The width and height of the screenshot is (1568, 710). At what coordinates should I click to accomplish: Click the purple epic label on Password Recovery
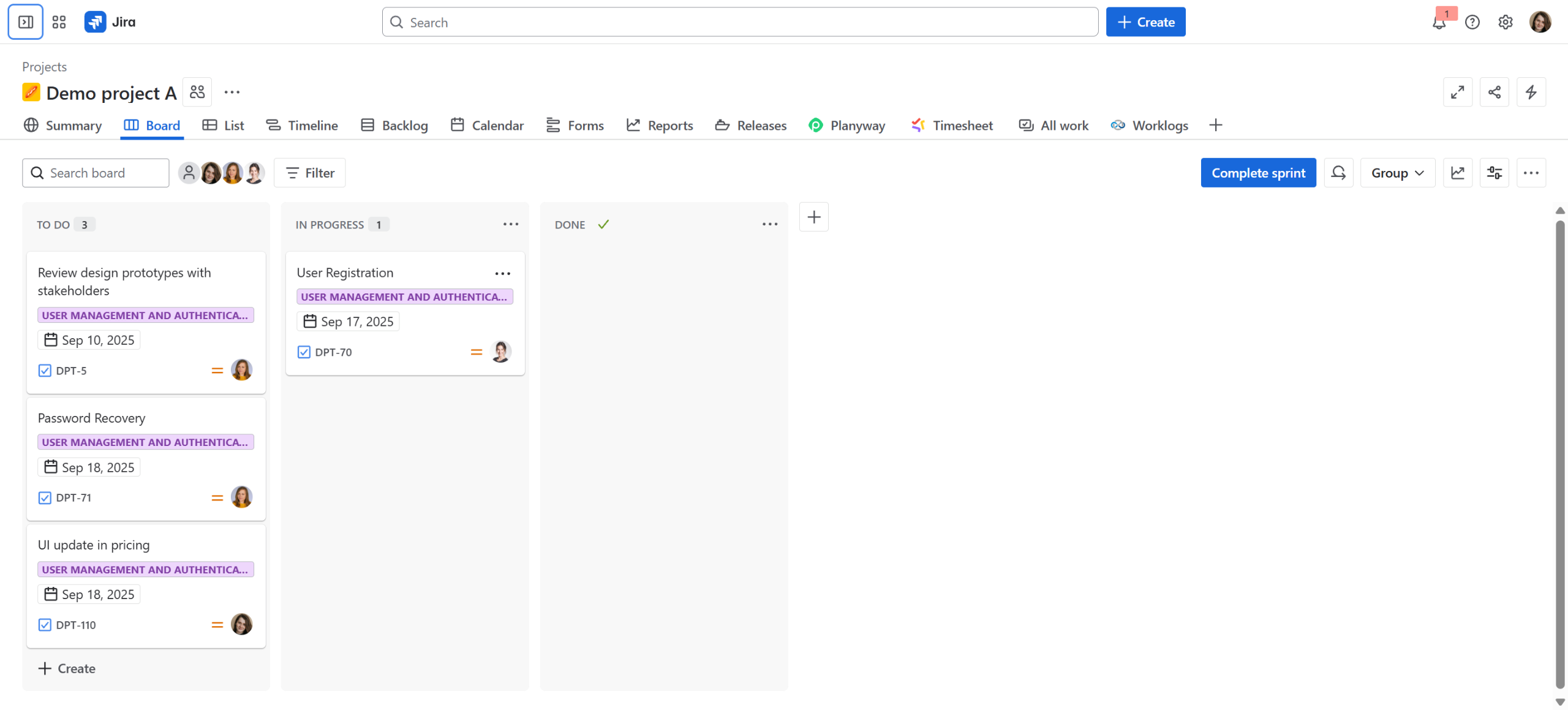tap(145, 442)
